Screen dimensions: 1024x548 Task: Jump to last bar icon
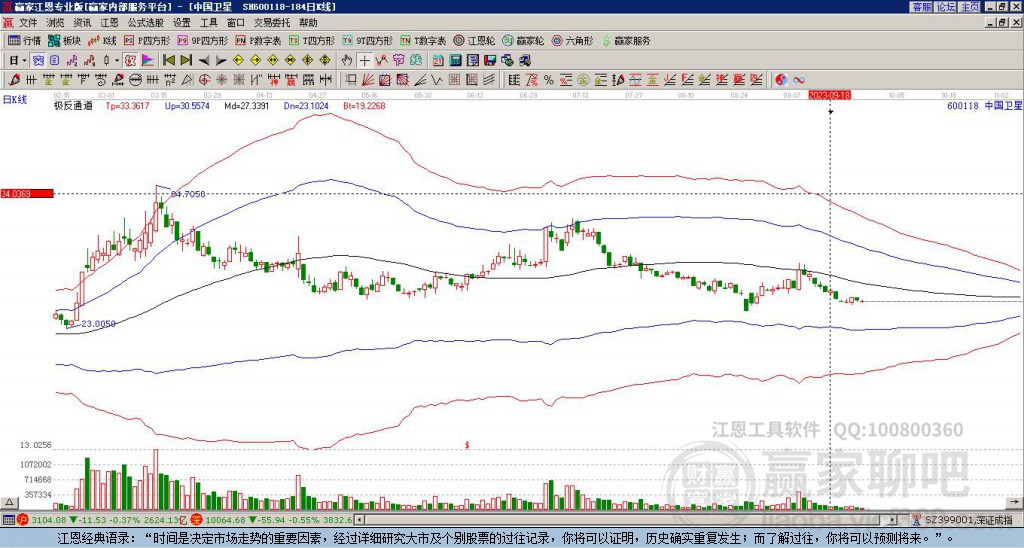click(186, 60)
